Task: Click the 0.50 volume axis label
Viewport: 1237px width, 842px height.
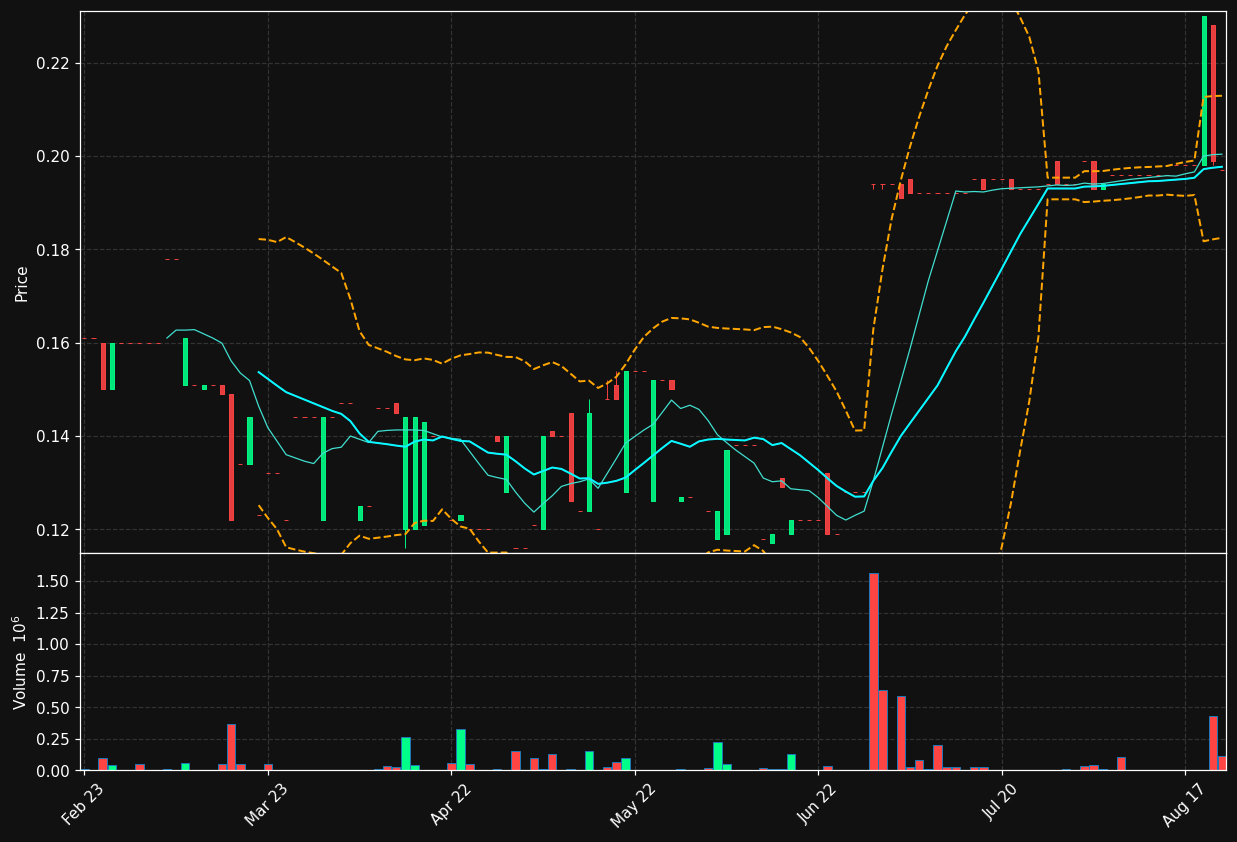Action: tap(54, 708)
